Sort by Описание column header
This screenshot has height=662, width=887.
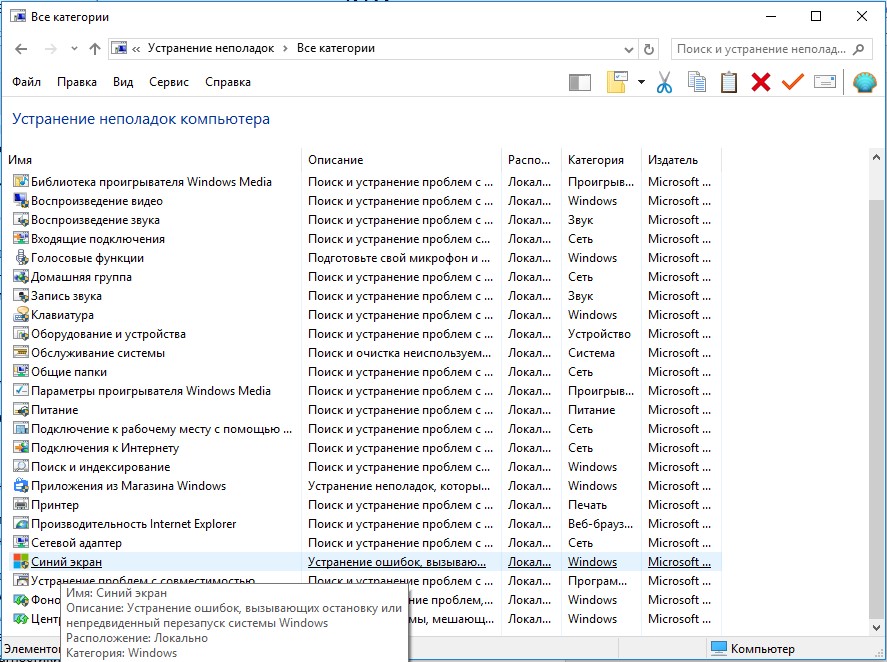pos(335,160)
